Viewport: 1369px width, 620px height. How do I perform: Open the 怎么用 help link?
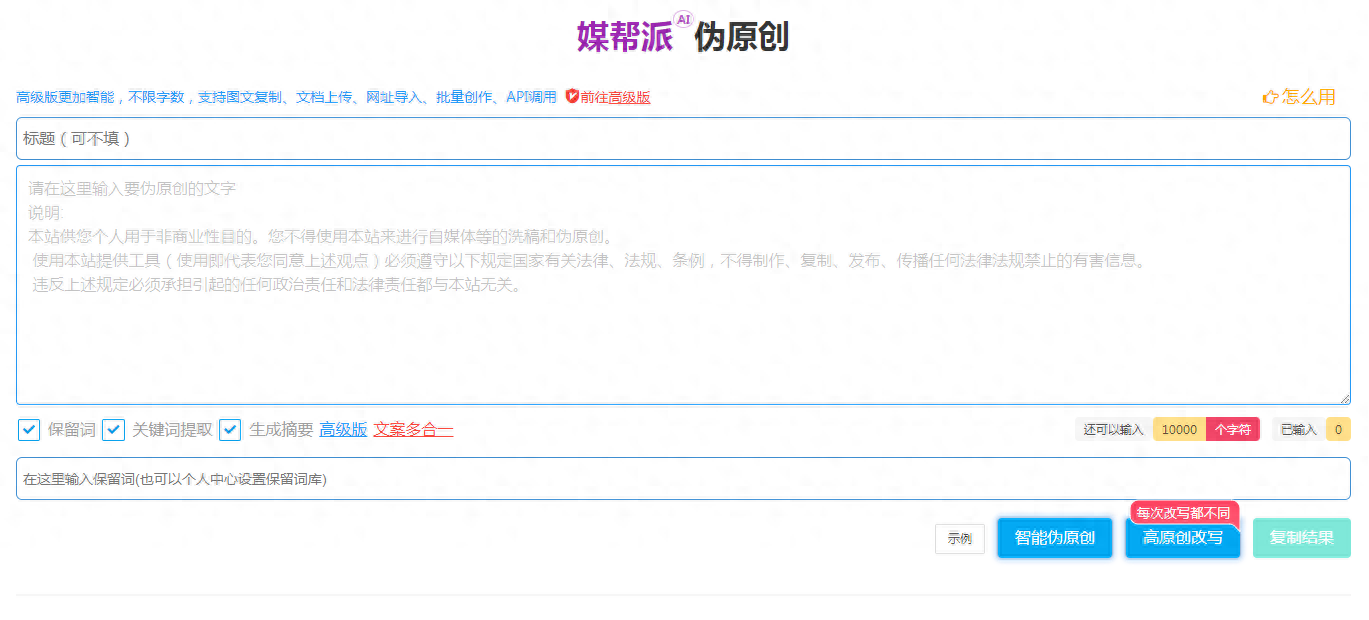[x=1309, y=97]
